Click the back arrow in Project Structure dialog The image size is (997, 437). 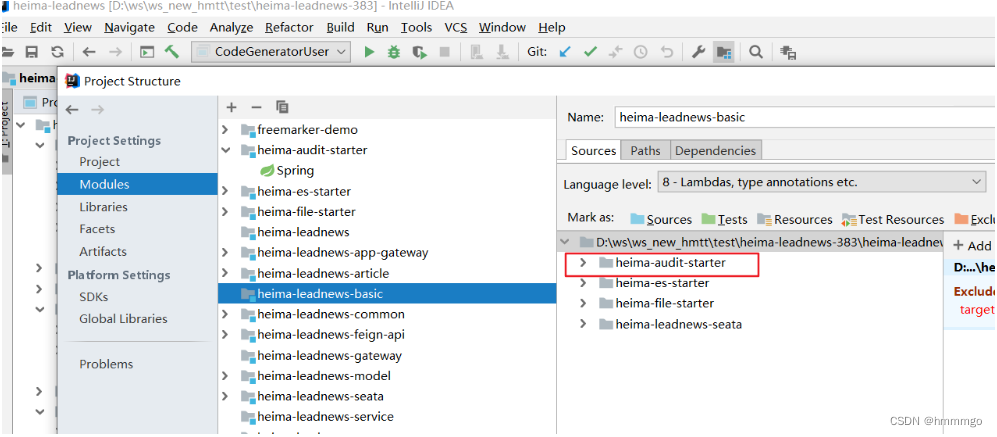coord(72,109)
